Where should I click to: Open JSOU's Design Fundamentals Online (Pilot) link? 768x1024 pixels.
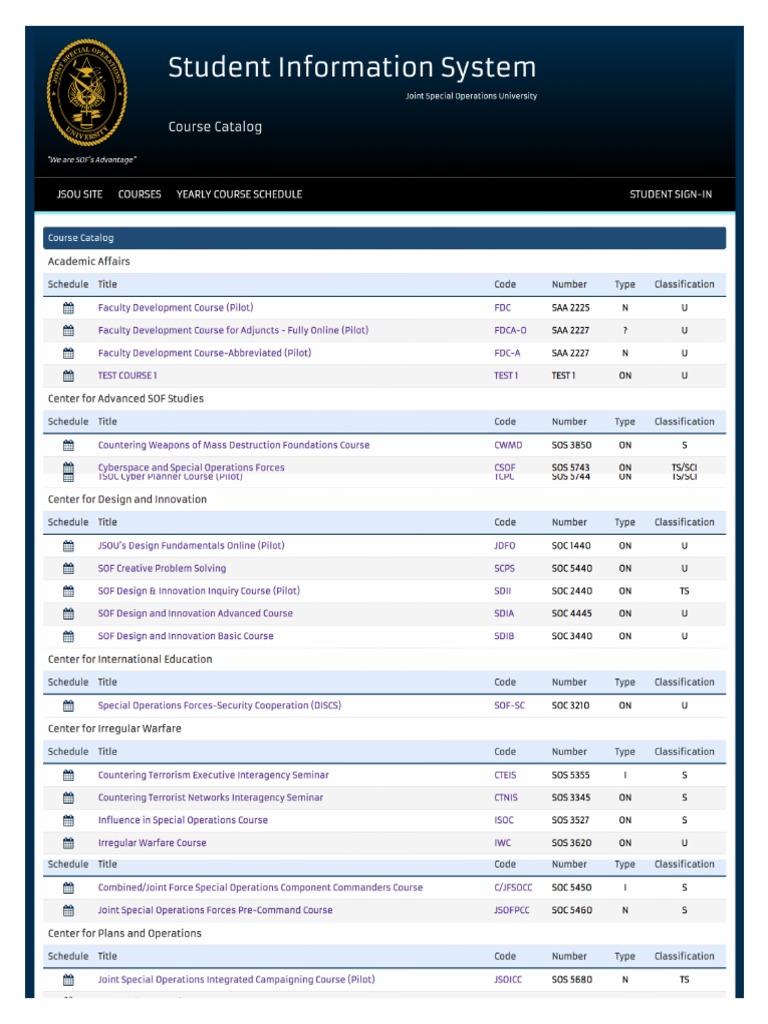[x=191, y=545]
